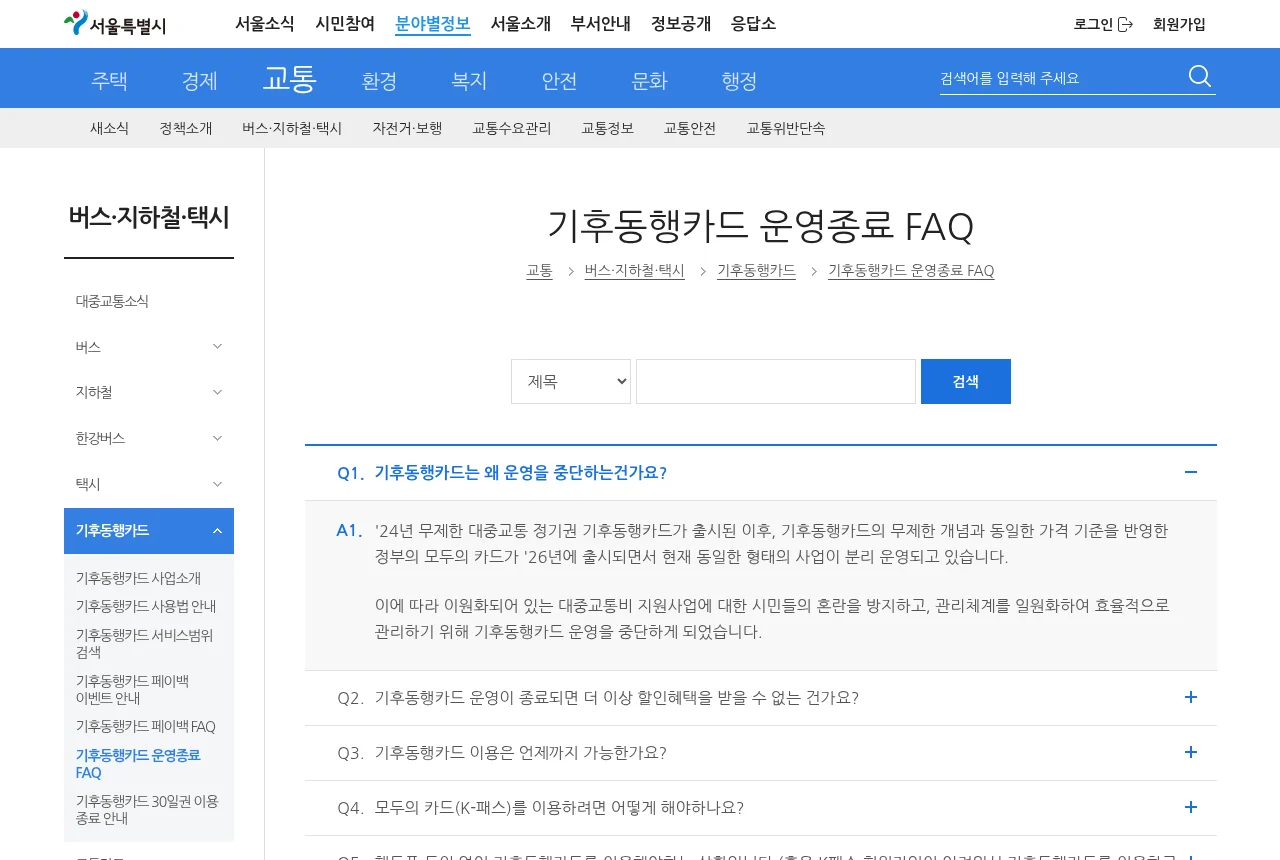Click 버스·지하철·택시 breadcrumb link
The height and width of the screenshot is (860, 1280).
635,271
